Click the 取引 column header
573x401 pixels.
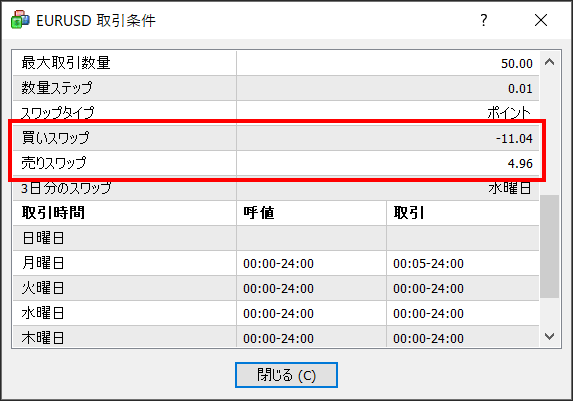pyautogui.click(x=463, y=213)
